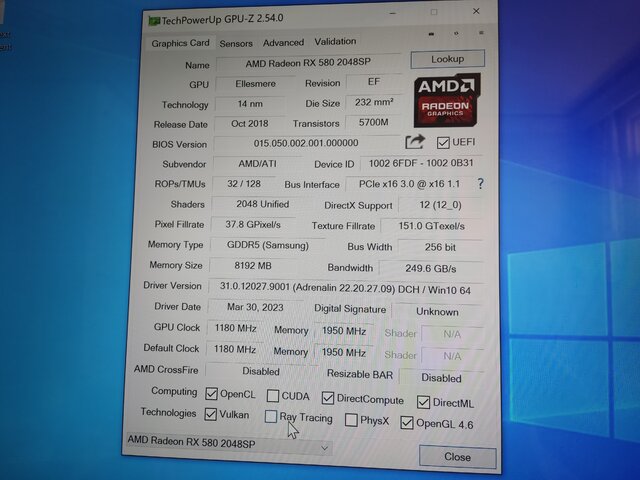Toggle the DirectCompute checkbox

pos(328,398)
